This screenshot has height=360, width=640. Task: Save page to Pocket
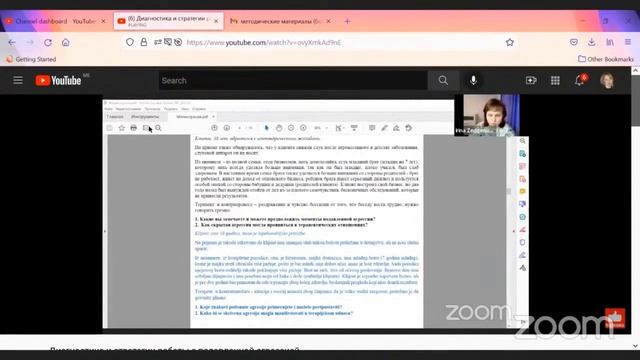click(x=574, y=42)
